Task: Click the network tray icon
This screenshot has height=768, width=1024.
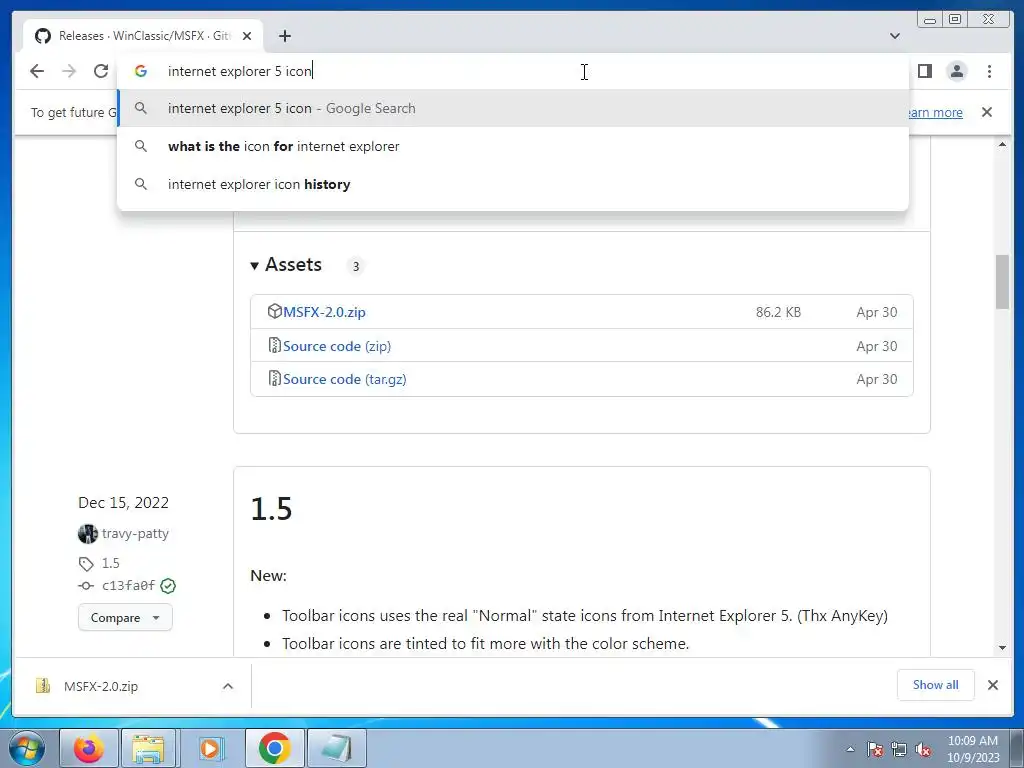Action: [899, 749]
